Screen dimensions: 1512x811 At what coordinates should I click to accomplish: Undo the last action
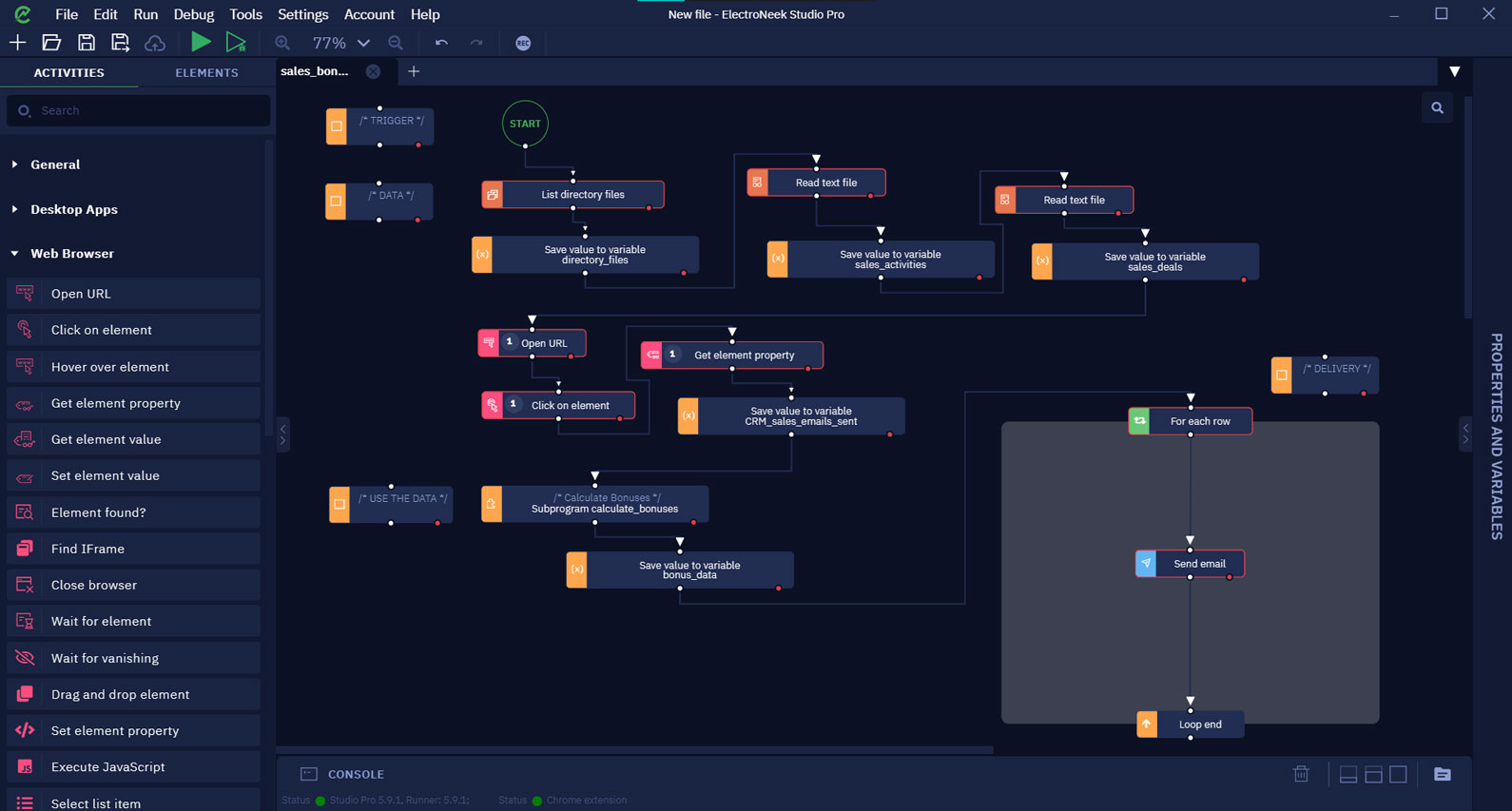coord(441,43)
